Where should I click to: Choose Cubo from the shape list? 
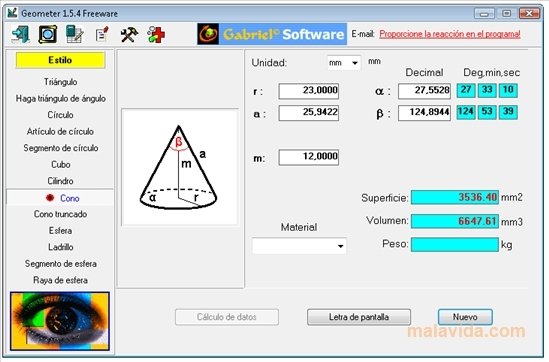pyautogui.click(x=61, y=165)
